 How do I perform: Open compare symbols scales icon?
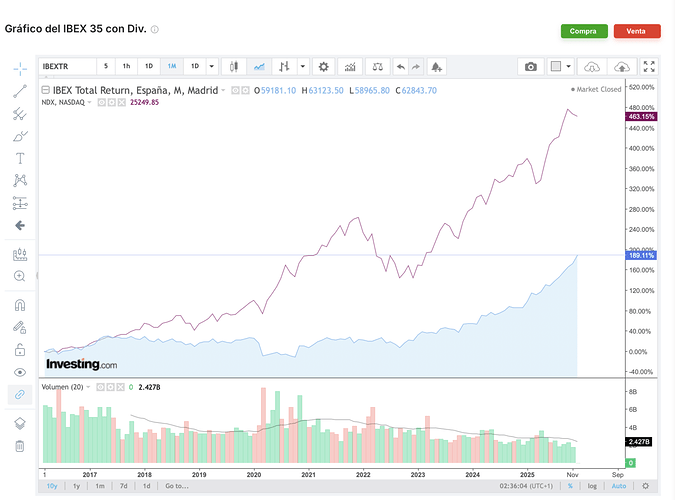tap(378, 66)
